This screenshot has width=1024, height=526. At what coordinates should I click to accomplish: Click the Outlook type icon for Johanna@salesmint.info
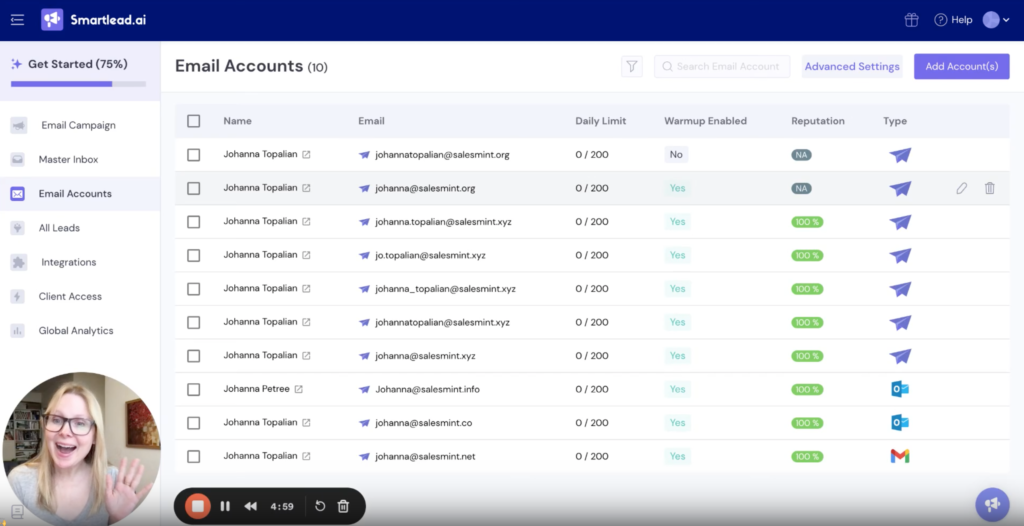(x=900, y=389)
